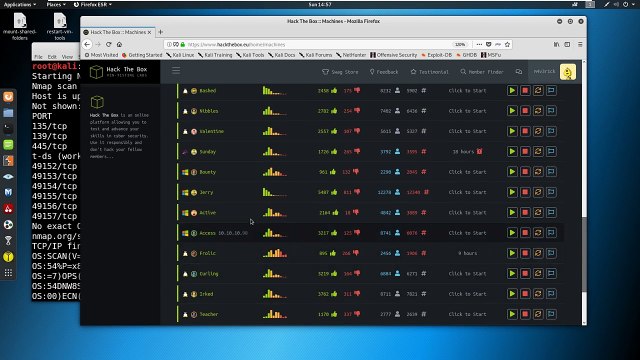Stop the Access machine

[525, 233]
